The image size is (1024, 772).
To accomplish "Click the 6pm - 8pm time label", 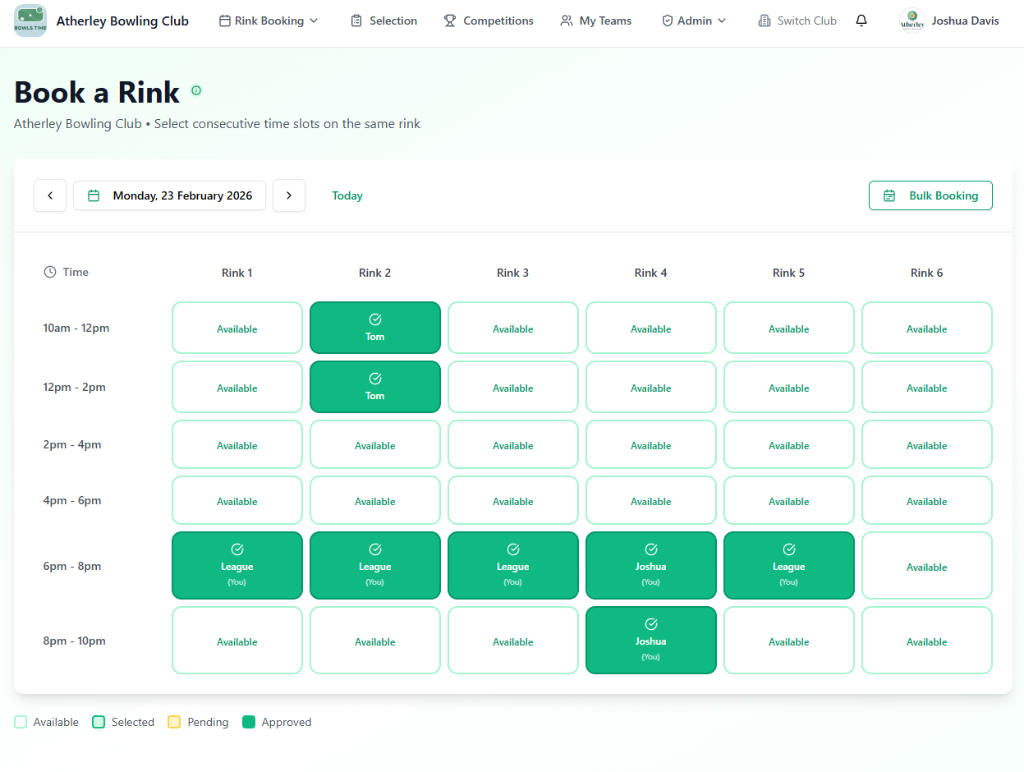I will pos(72,566).
